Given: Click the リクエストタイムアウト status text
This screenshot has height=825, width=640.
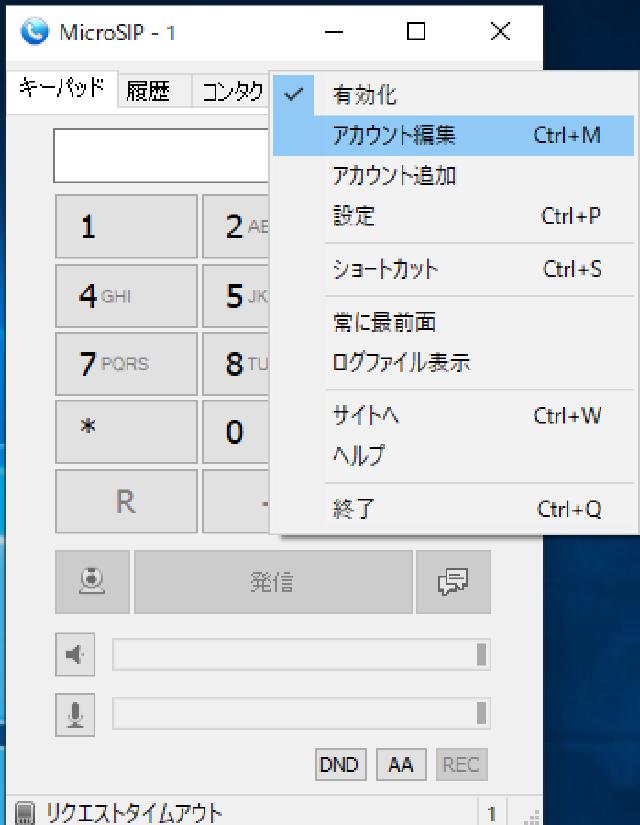Looking at the screenshot, I should pos(134,813).
